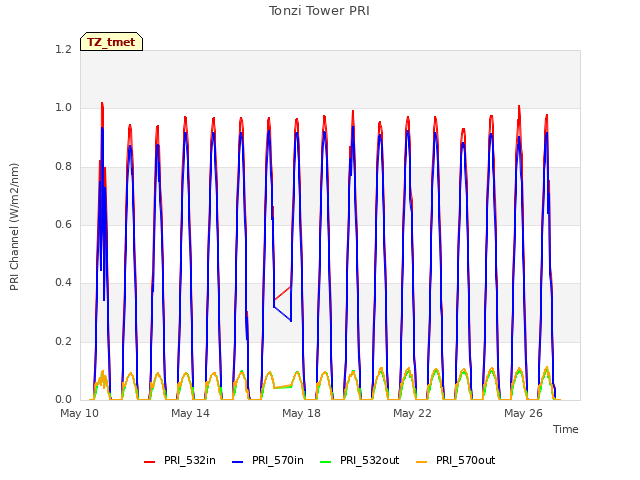Click the 1.0 y-axis tick label
This screenshot has height=480, width=640.
click(x=64, y=108)
